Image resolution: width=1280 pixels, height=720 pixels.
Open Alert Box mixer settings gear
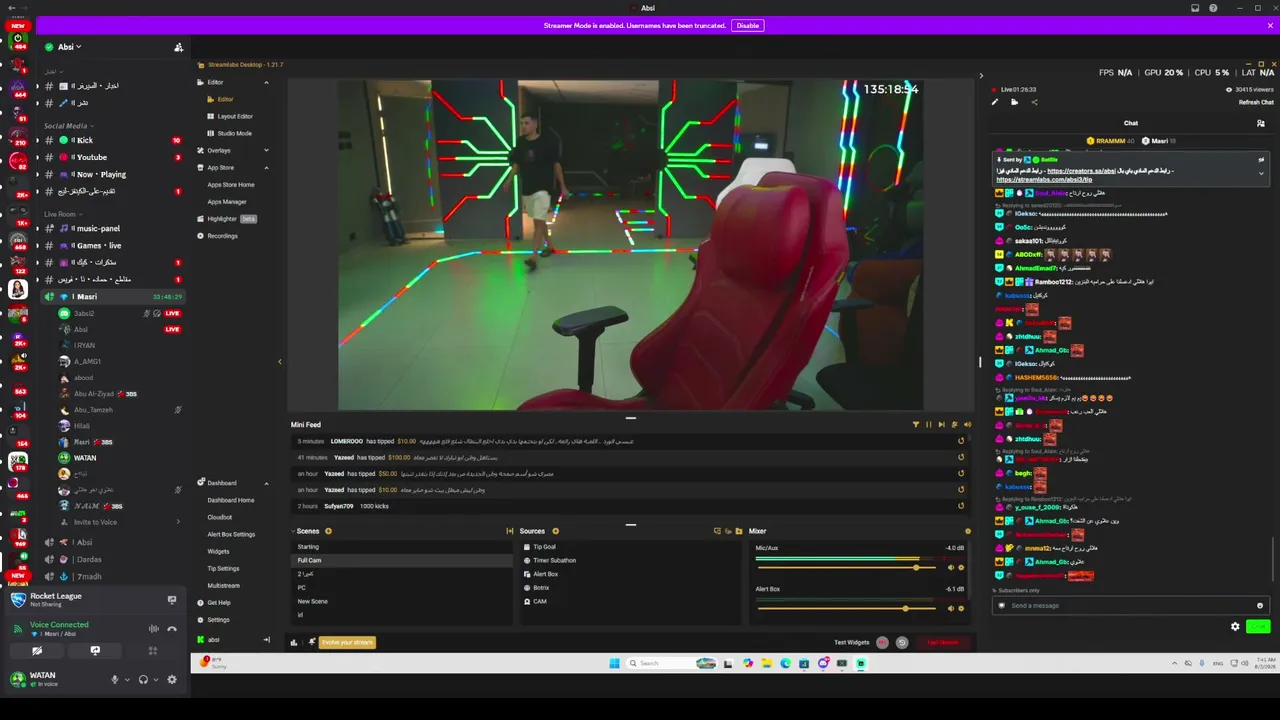click(961, 608)
